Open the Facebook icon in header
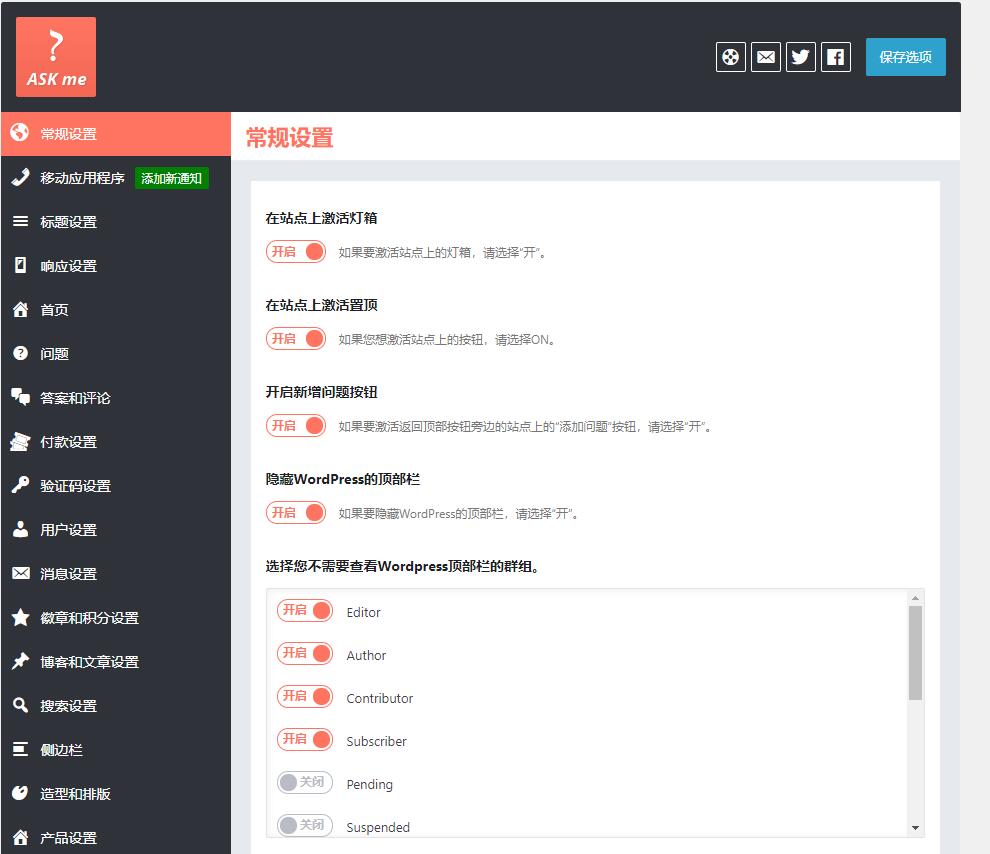Viewport: 990px width, 854px height. click(836, 57)
